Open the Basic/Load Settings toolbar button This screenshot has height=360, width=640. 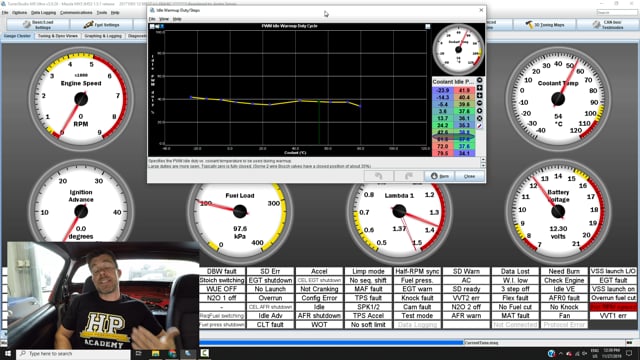click(x=38, y=25)
